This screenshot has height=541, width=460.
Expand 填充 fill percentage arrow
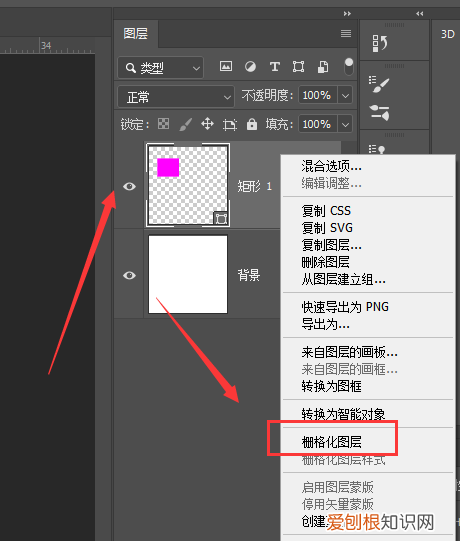tap(345, 124)
